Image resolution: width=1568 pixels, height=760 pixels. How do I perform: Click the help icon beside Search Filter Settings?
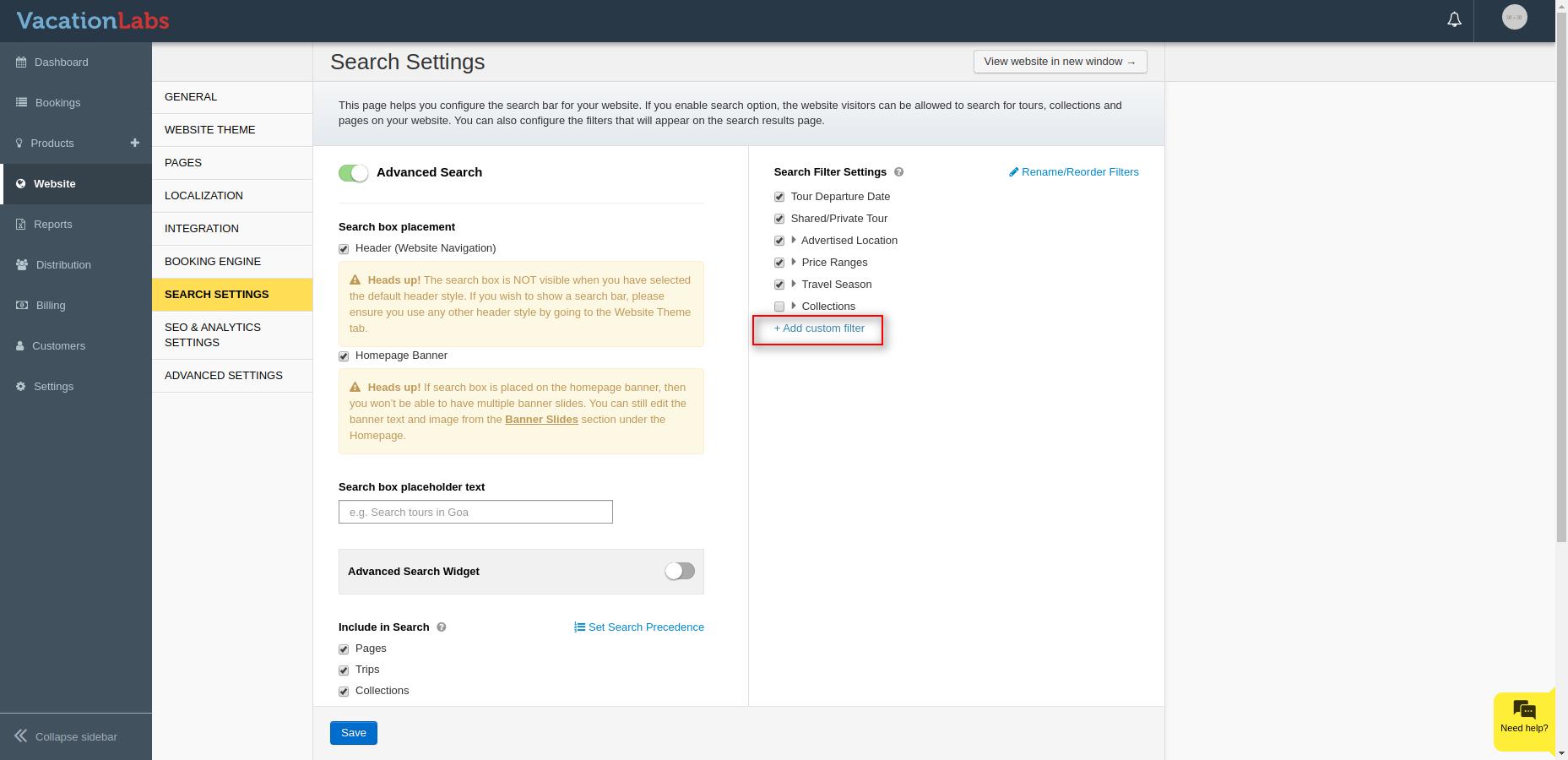tap(898, 172)
